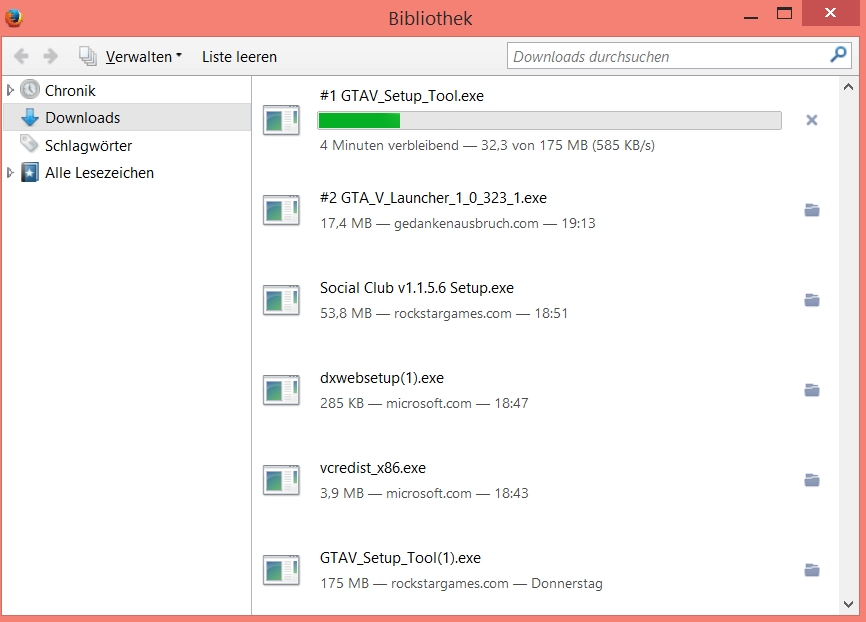Screen dimensions: 866x622
Task: Expand the Chronik tree node
Action: pyautogui.click(x=10, y=89)
